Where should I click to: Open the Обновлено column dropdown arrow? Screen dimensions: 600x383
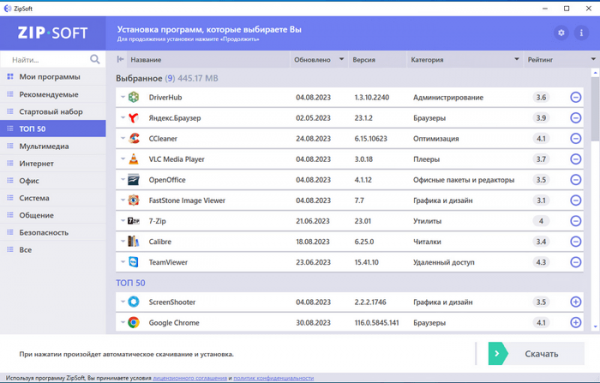pos(341,59)
